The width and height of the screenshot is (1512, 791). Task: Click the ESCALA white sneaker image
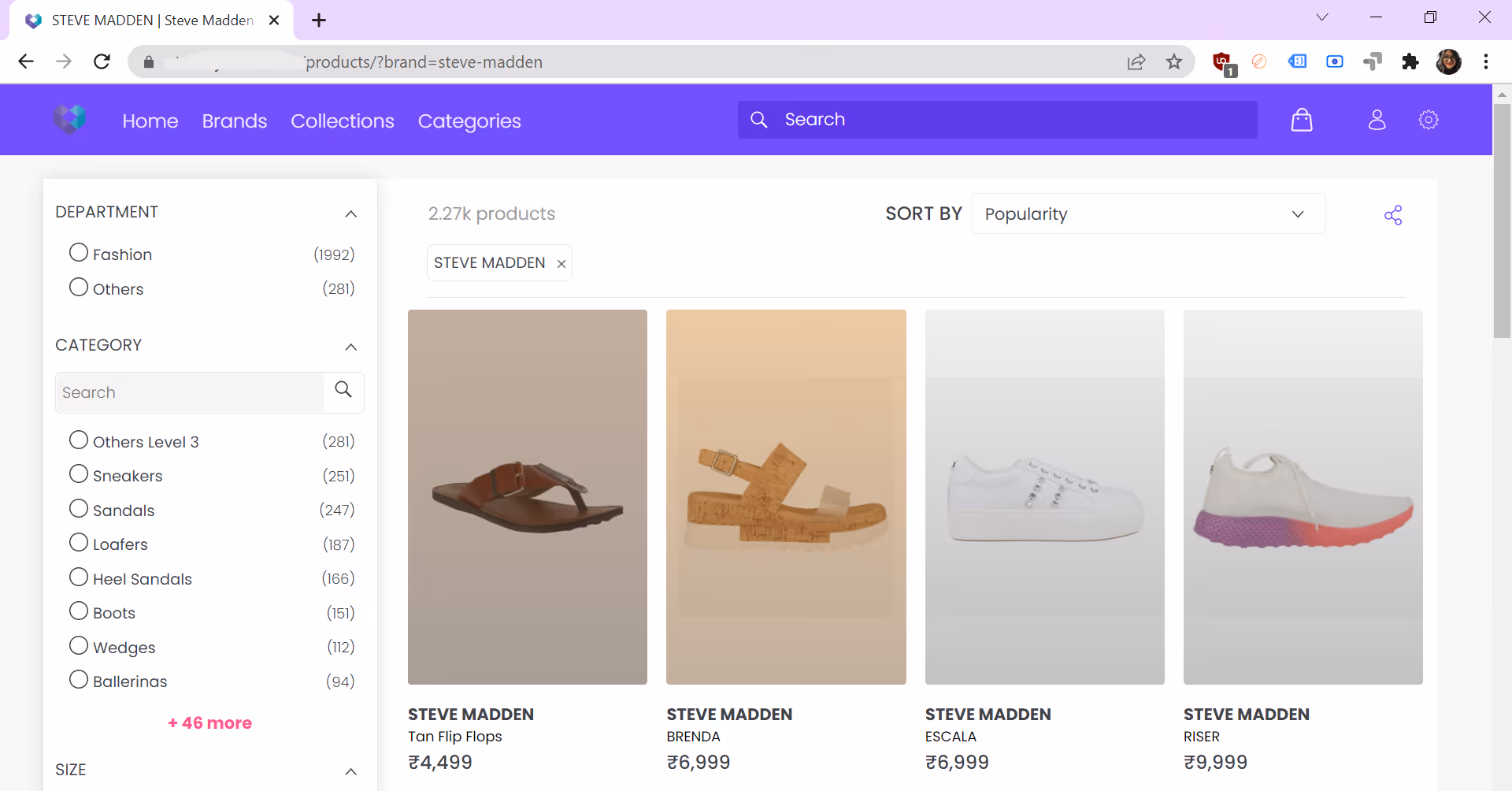[x=1045, y=496]
